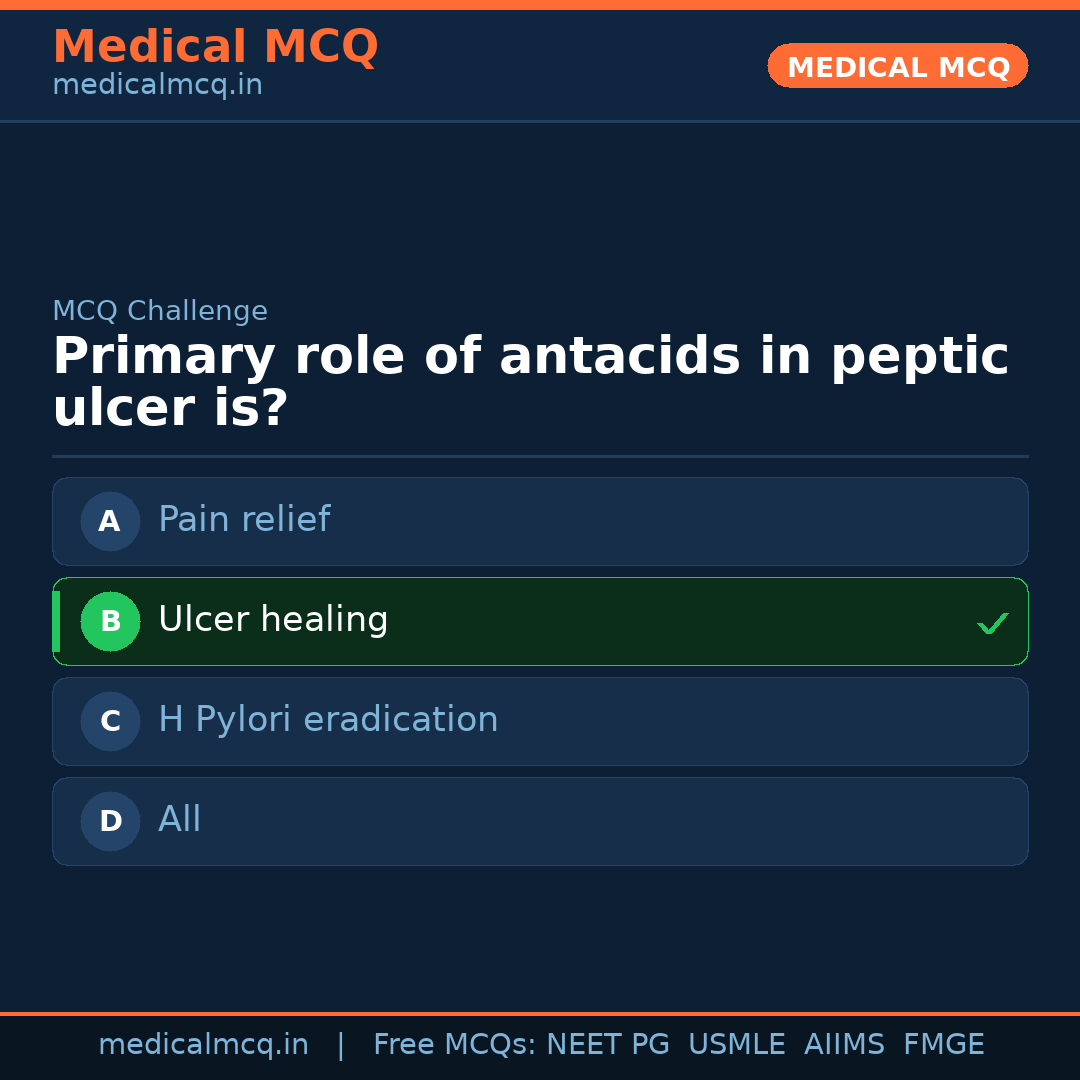Click the letter C circle badge
The width and height of the screenshot is (1080, 1080).
[x=110, y=721]
